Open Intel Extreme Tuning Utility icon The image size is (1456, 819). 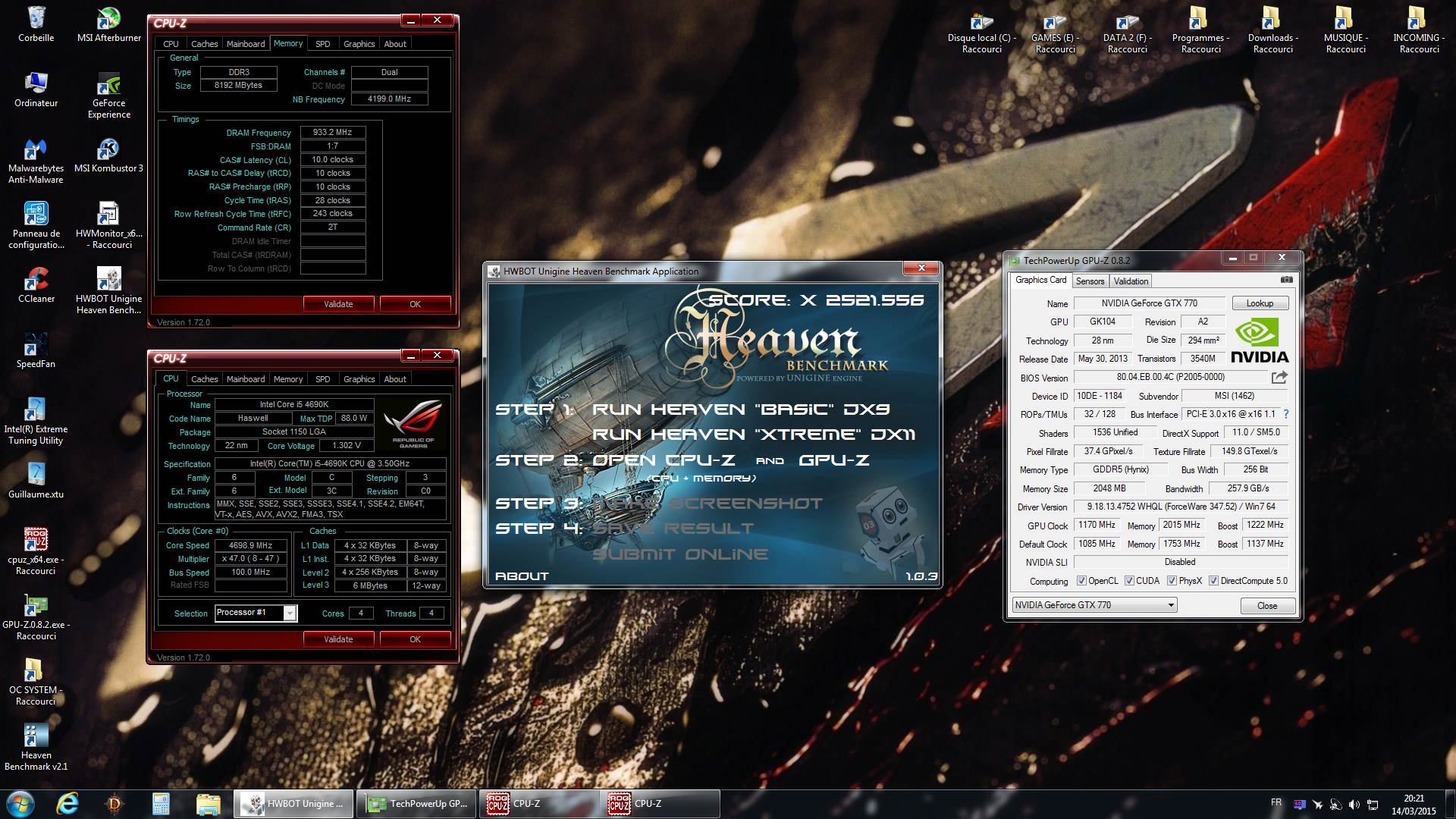click(36, 422)
